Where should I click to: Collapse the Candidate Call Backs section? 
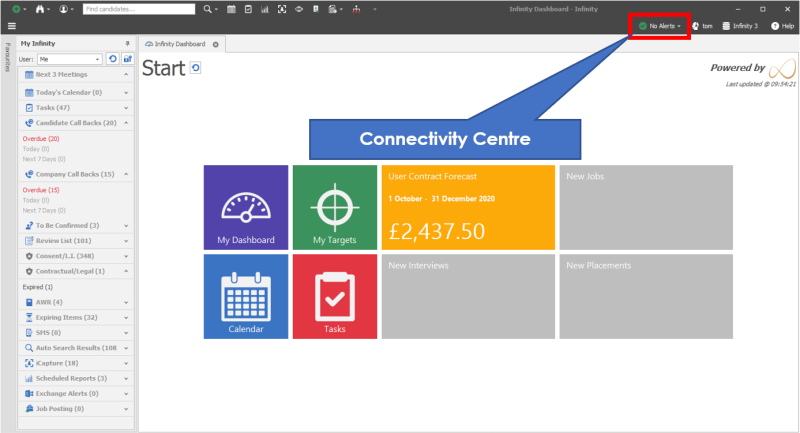(127, 123)
